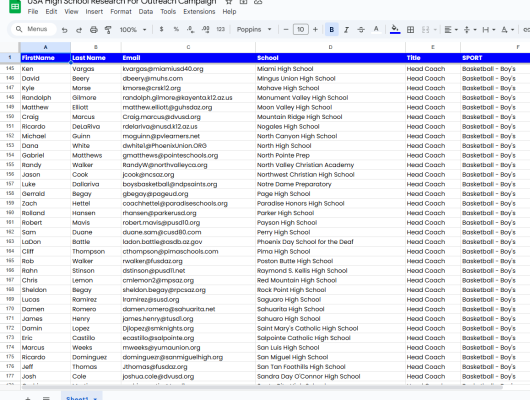Open the Edit menu
530x400 pixels.
pos(51,11)
